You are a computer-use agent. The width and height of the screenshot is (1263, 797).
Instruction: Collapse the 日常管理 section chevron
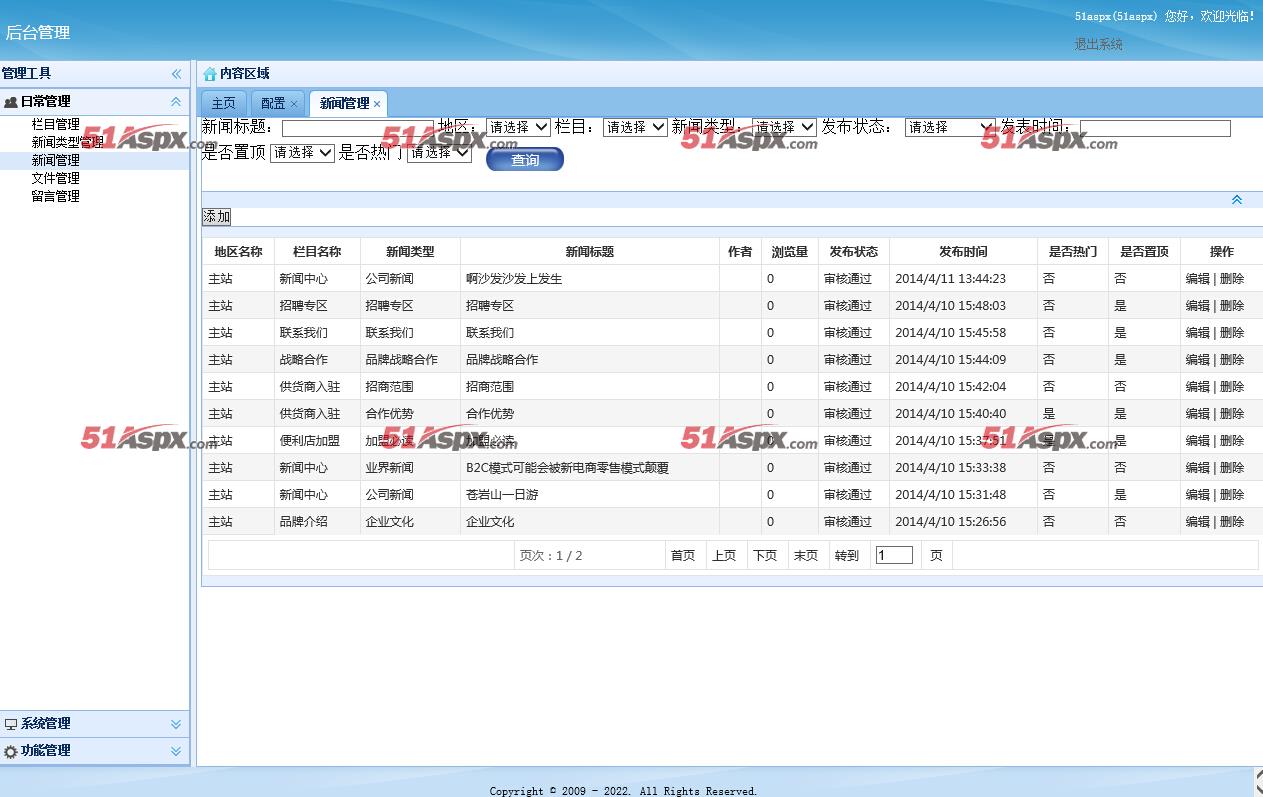point(176,102)
